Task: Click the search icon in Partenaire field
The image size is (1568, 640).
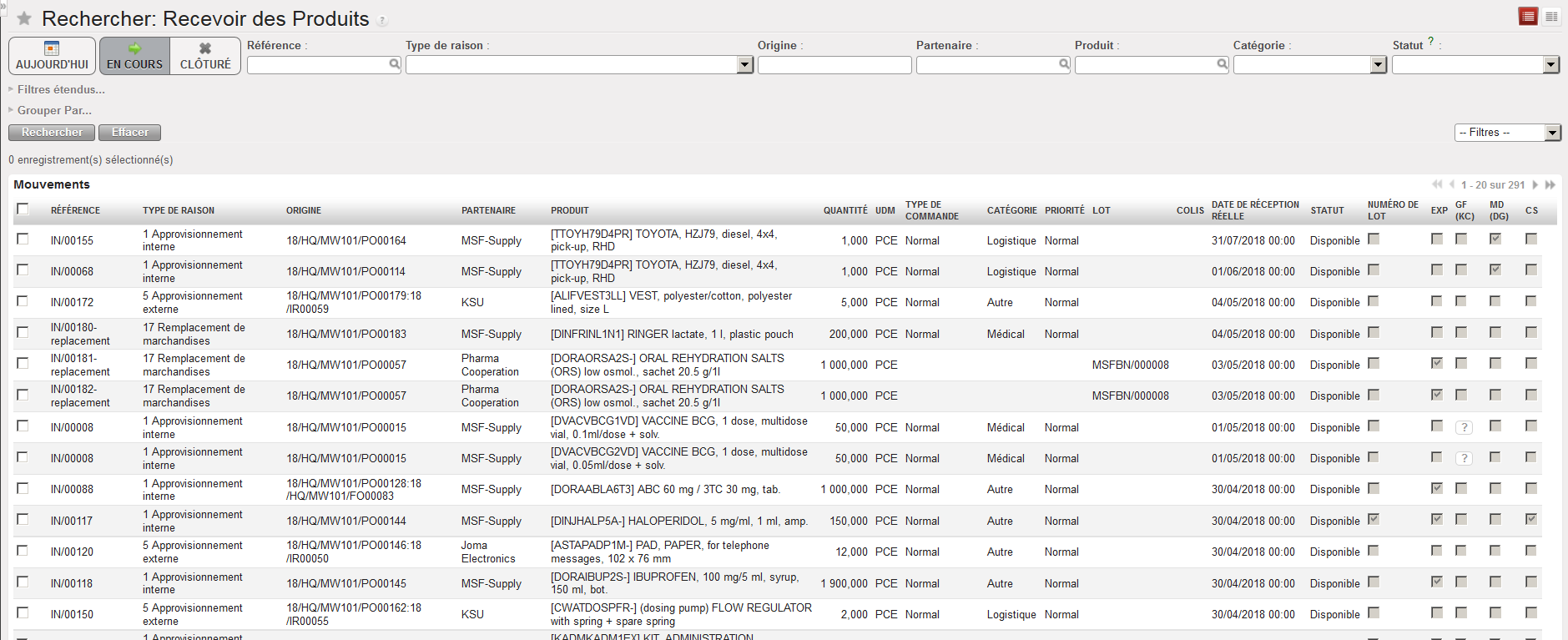Action: (1063, 64)
